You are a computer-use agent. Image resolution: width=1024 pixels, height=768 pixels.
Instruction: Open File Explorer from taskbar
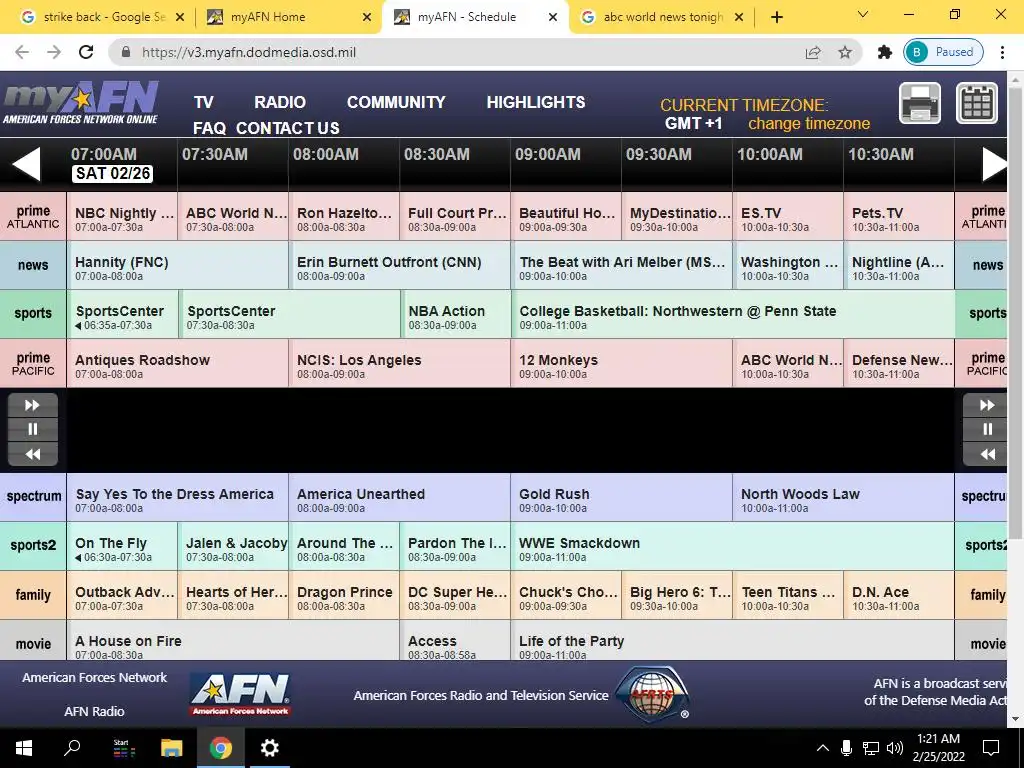coord(171,748)
